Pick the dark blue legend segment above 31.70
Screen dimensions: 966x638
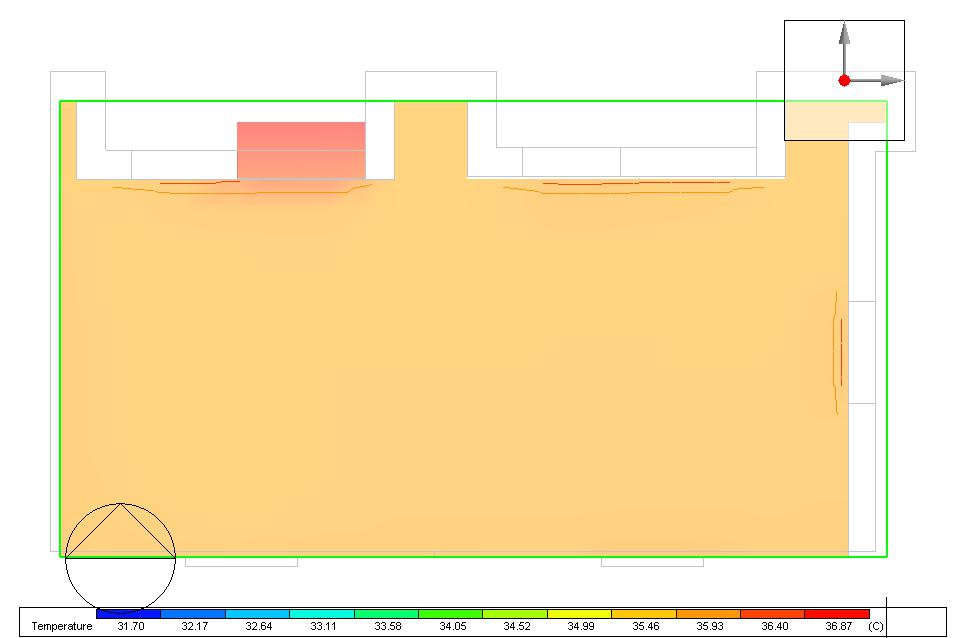pos(128,614)
